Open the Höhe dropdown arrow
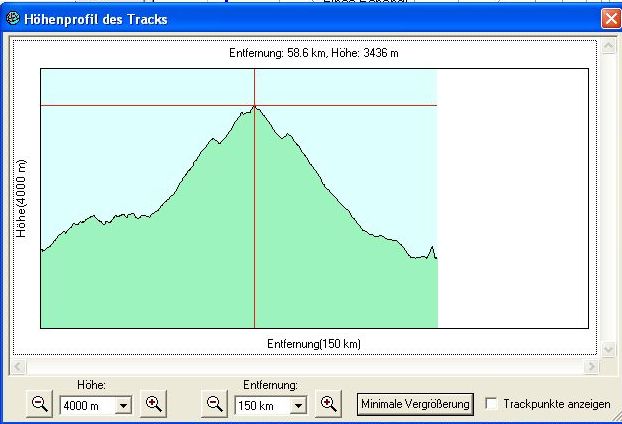This screenshot has width=622, height=424. 123,405
